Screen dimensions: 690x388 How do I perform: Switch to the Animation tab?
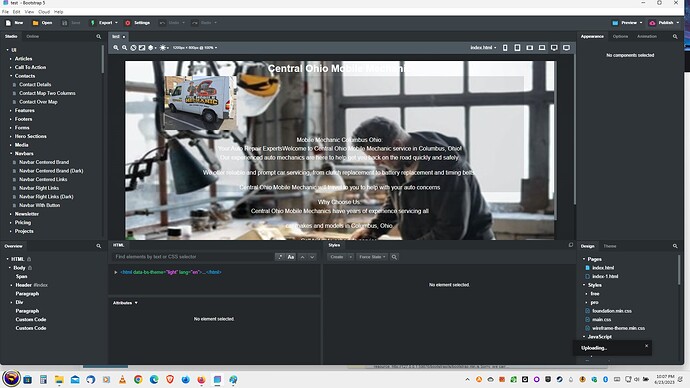coord(646,37)
